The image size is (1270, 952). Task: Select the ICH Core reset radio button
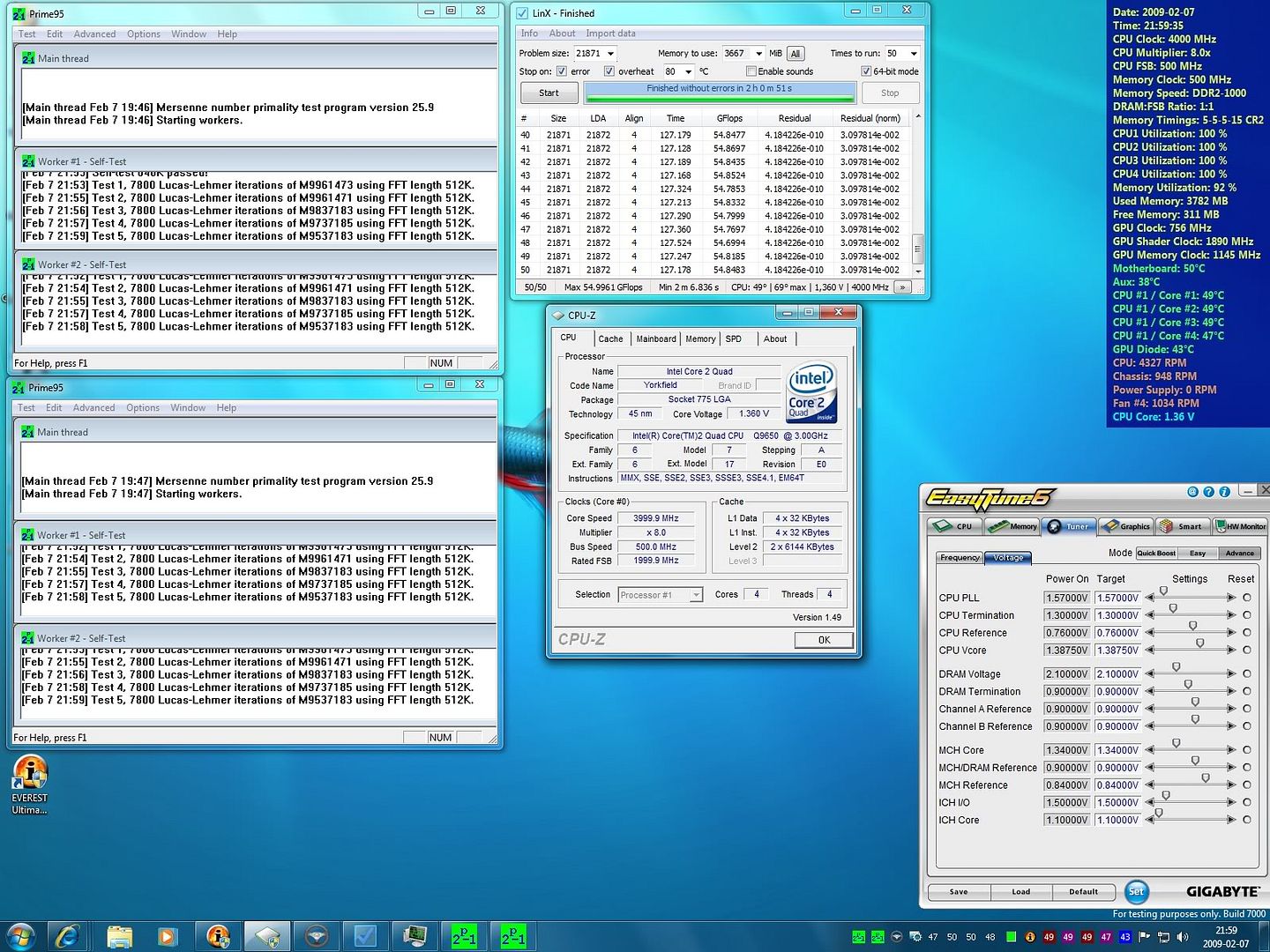pyautogui.click(x=1247, y=820)
